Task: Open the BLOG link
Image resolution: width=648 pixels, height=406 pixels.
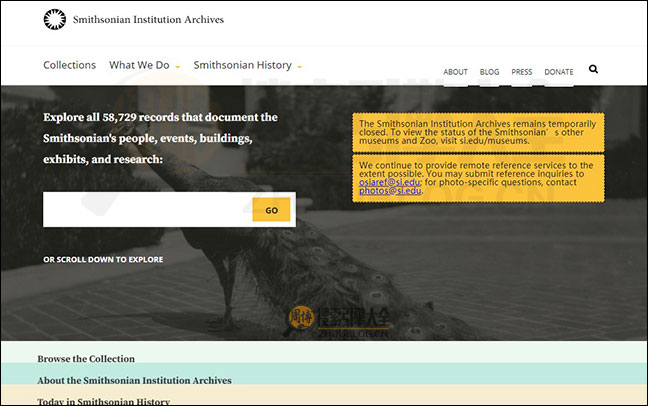Action: tap(489, 72)
